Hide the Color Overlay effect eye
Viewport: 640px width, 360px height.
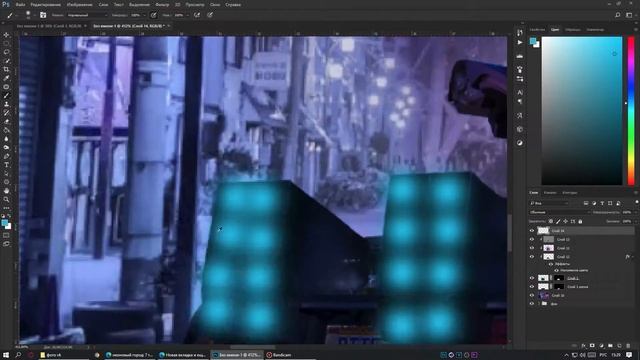pyautogui.click(x=556, y=271)
